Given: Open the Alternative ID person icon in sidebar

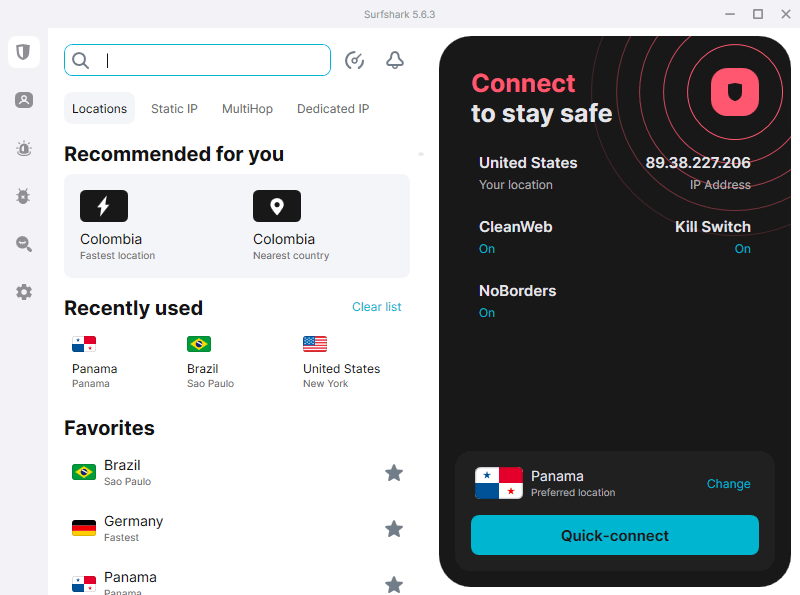Looking at the screenshot, I should 23,100.
